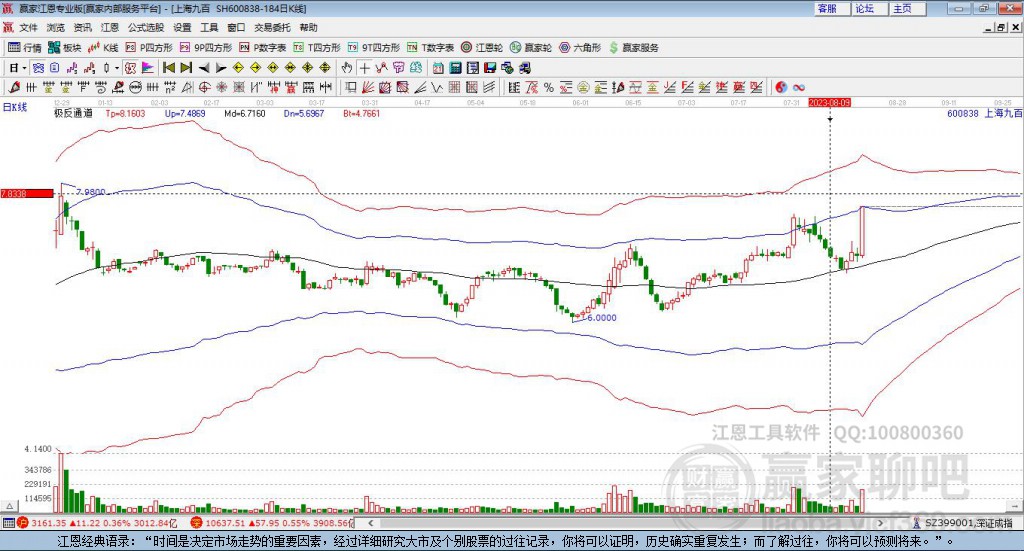Image resolution: width=1024 pixels, height=551 pixels.
Task: Open the 赢家轮 wheel tool
Action: [x=530, y=48]
